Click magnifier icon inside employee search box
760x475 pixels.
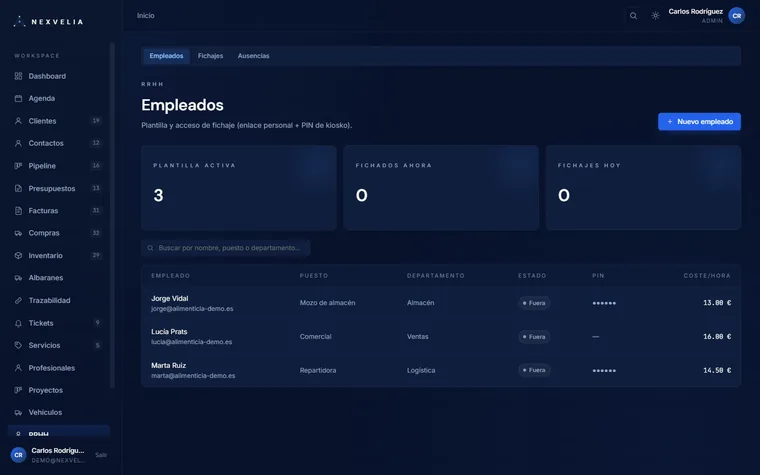[x=150, y=248]
